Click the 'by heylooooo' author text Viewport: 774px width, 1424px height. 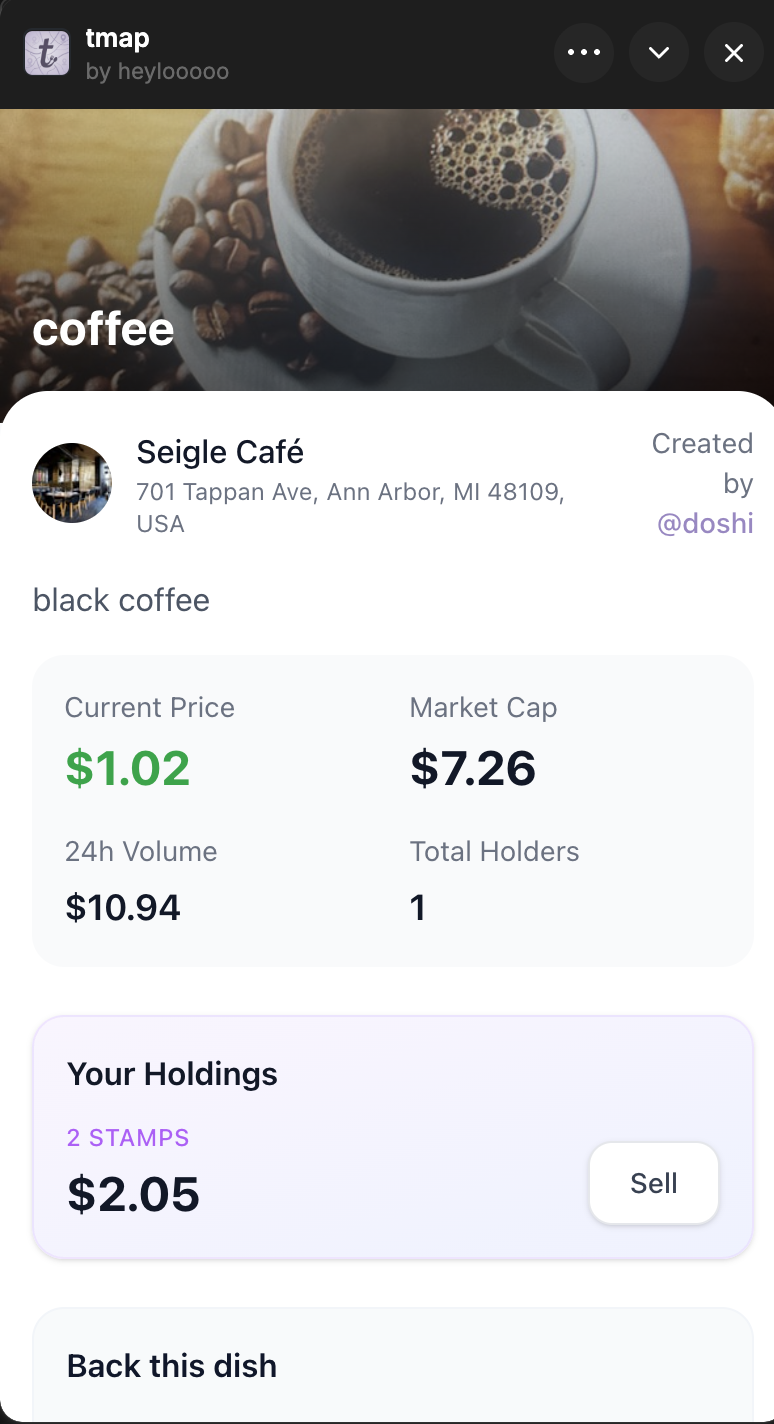[x=157, y=72]
